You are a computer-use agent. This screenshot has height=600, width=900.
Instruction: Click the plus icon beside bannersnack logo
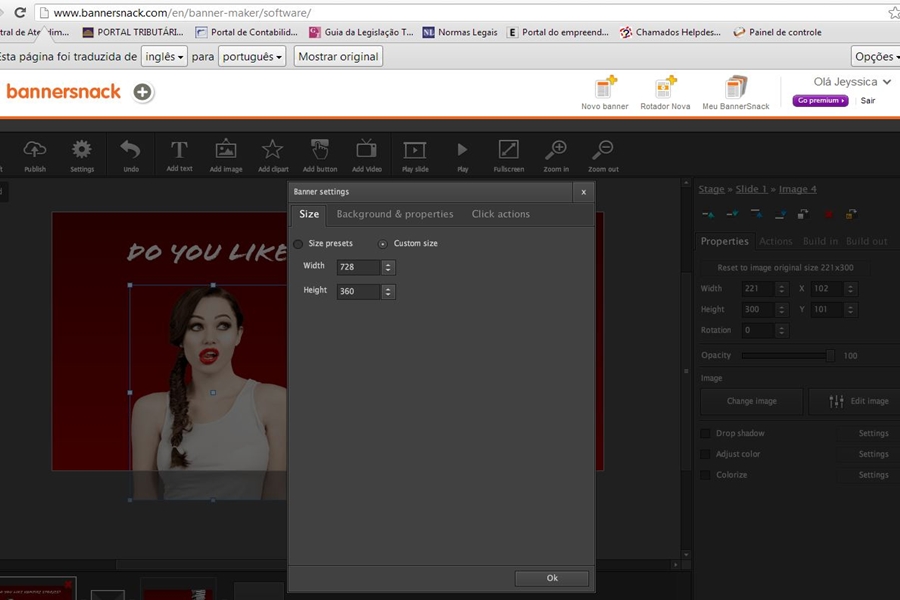pos(142,92)
